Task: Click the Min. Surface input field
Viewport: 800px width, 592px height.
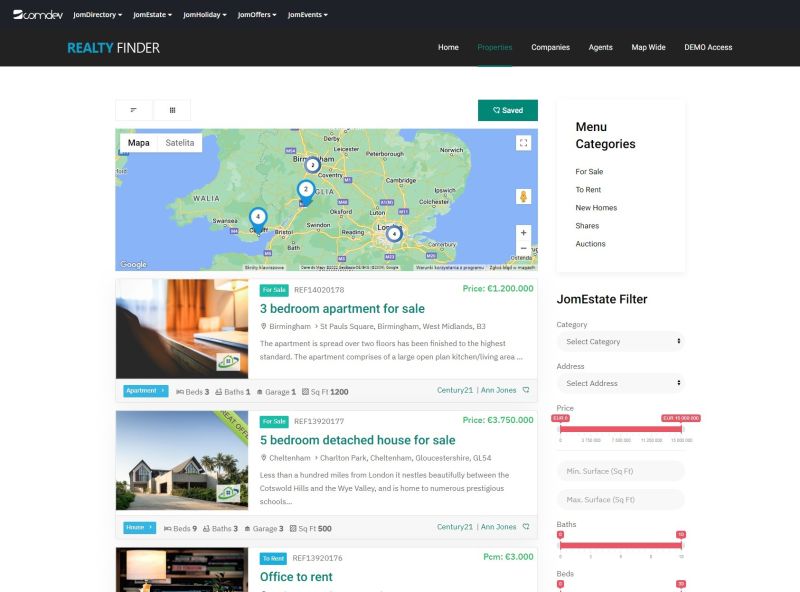Action: tap(619, 471)
